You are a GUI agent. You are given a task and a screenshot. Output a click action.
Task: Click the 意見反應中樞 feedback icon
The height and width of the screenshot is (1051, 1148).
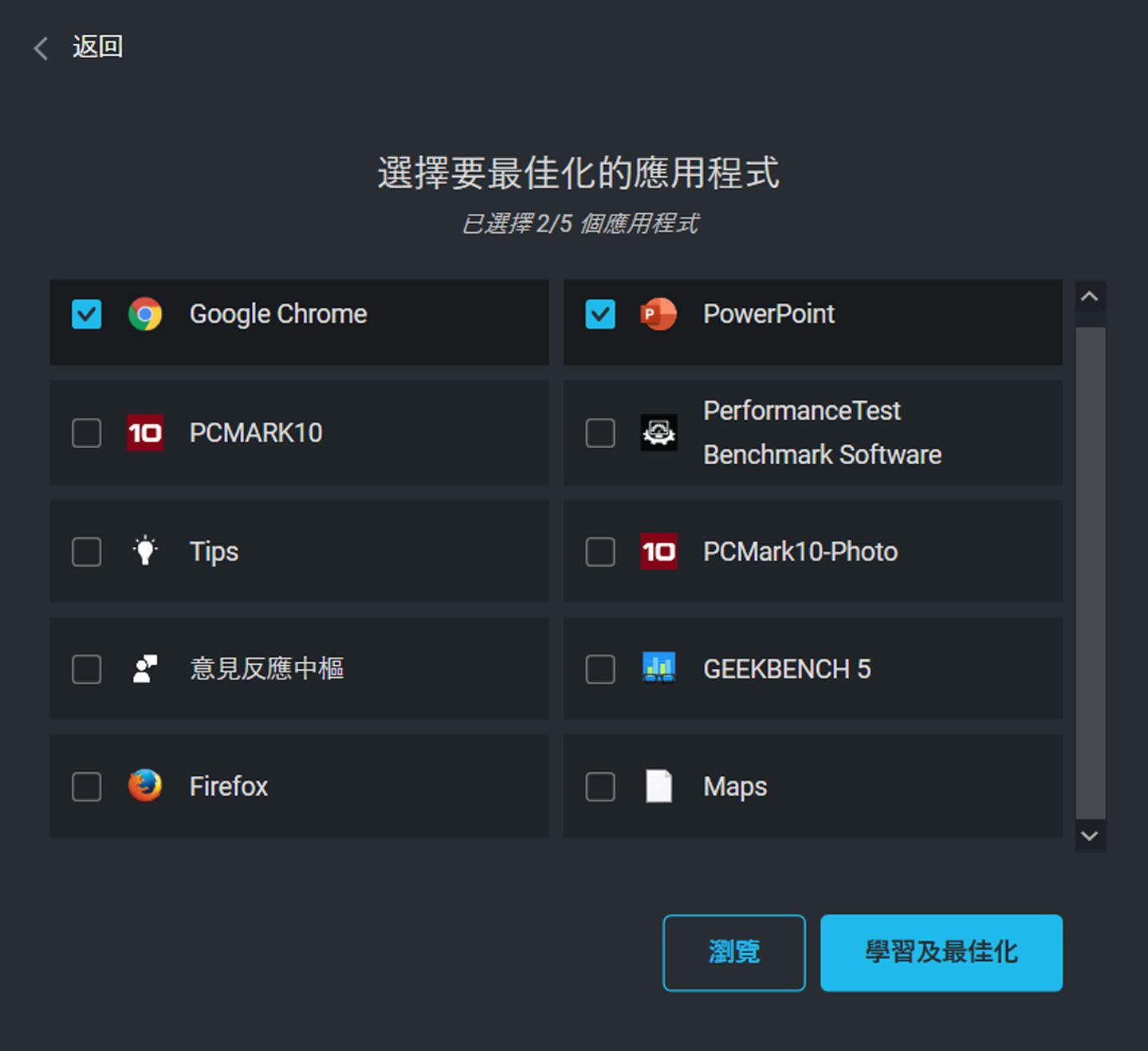[145, 669]
